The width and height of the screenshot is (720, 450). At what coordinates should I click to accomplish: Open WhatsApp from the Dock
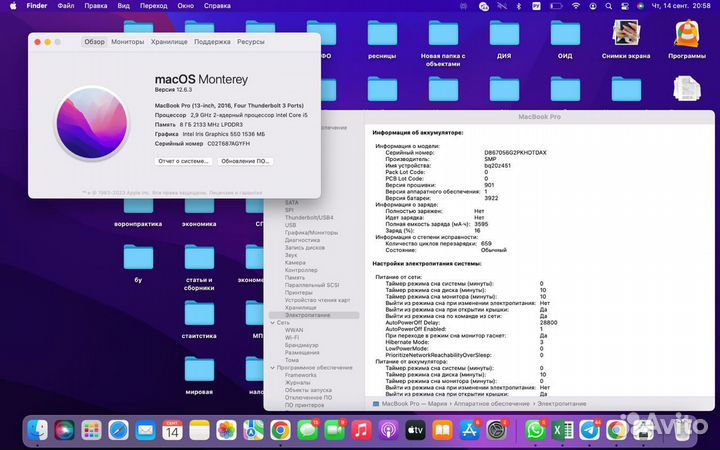coord(535,430)
